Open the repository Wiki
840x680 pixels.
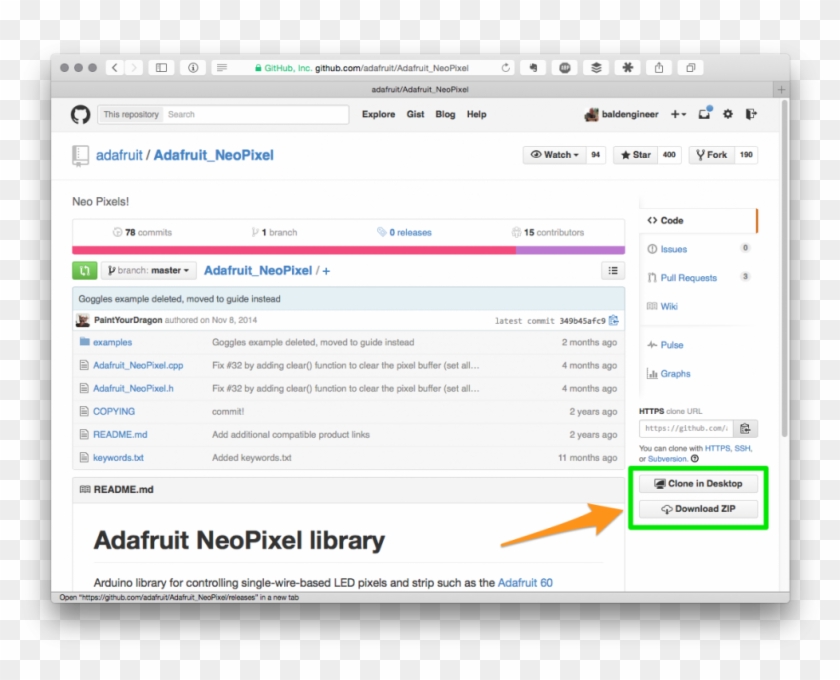click(x=672, y=306)
